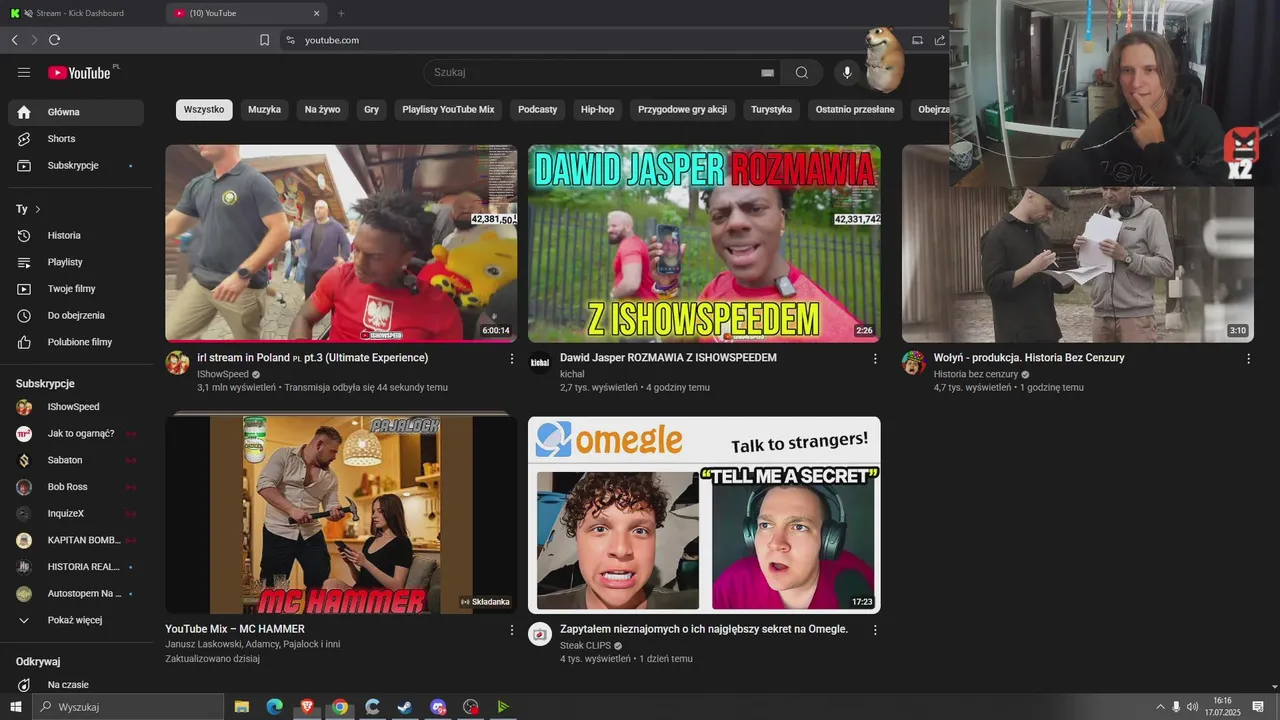
Task: Open the InquizeX subscription in the sidebar
Action: (76, 514)
